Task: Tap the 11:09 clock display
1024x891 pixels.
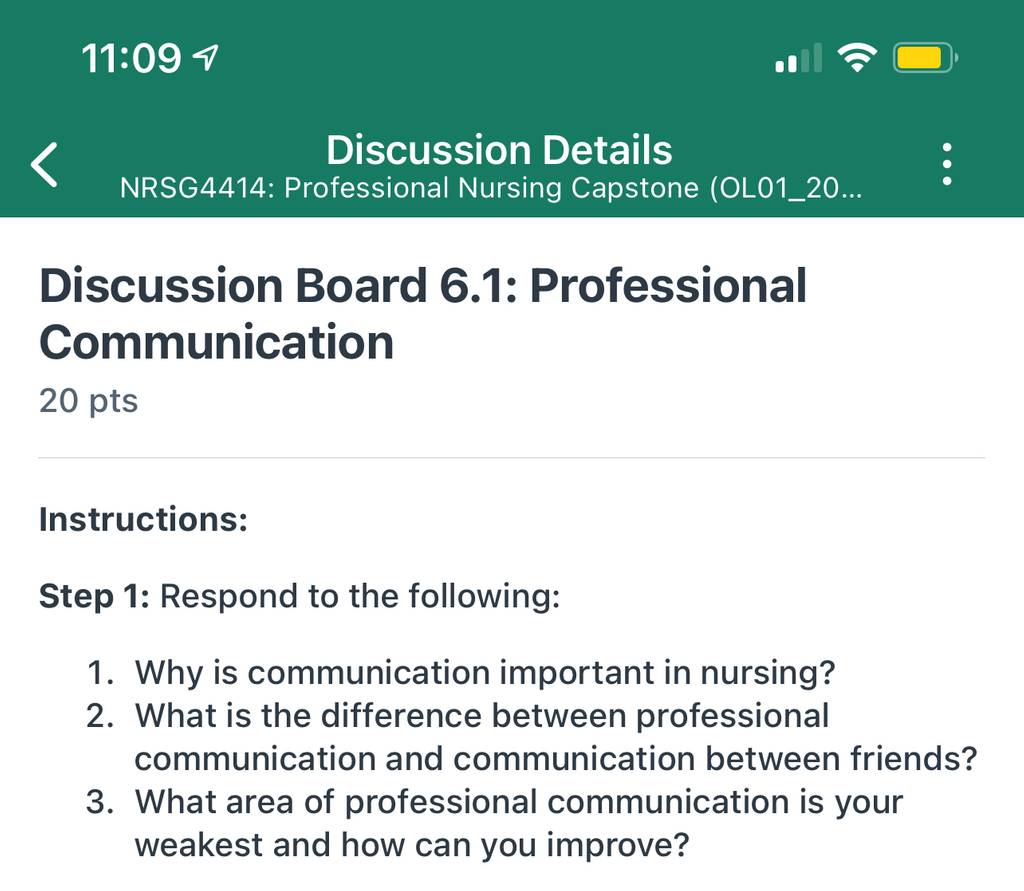Action: [131, 58]
